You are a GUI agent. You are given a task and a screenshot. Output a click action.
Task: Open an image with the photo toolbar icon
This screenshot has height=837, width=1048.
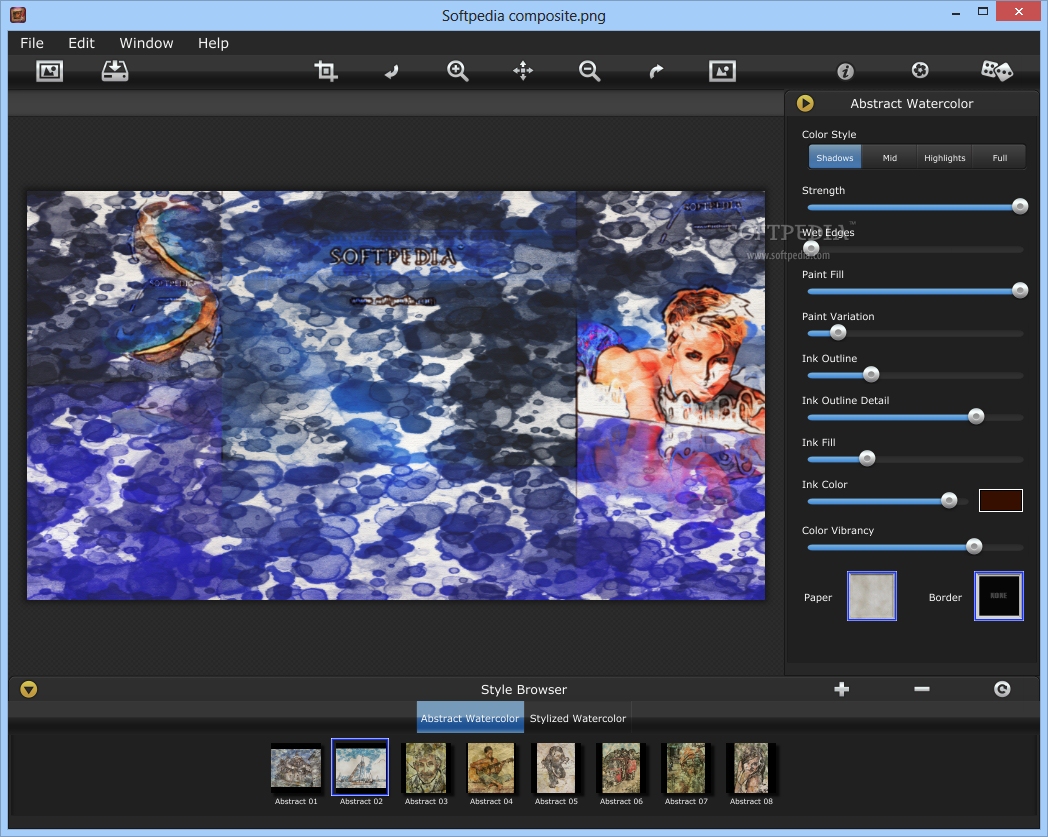click(x=49, y=71)
